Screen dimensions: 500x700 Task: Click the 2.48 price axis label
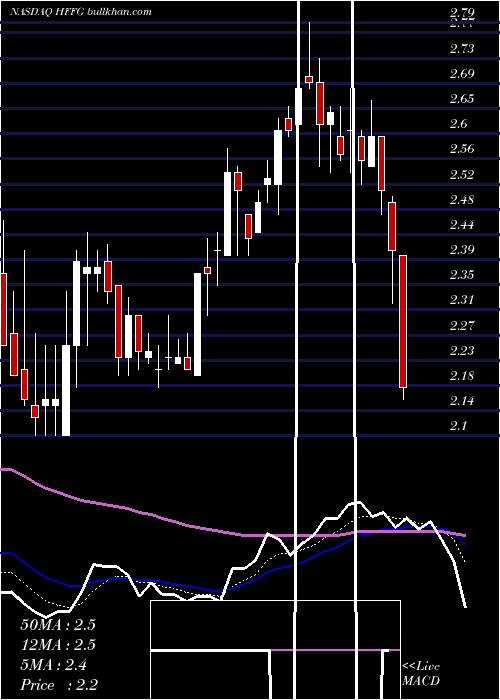[462, 199]
